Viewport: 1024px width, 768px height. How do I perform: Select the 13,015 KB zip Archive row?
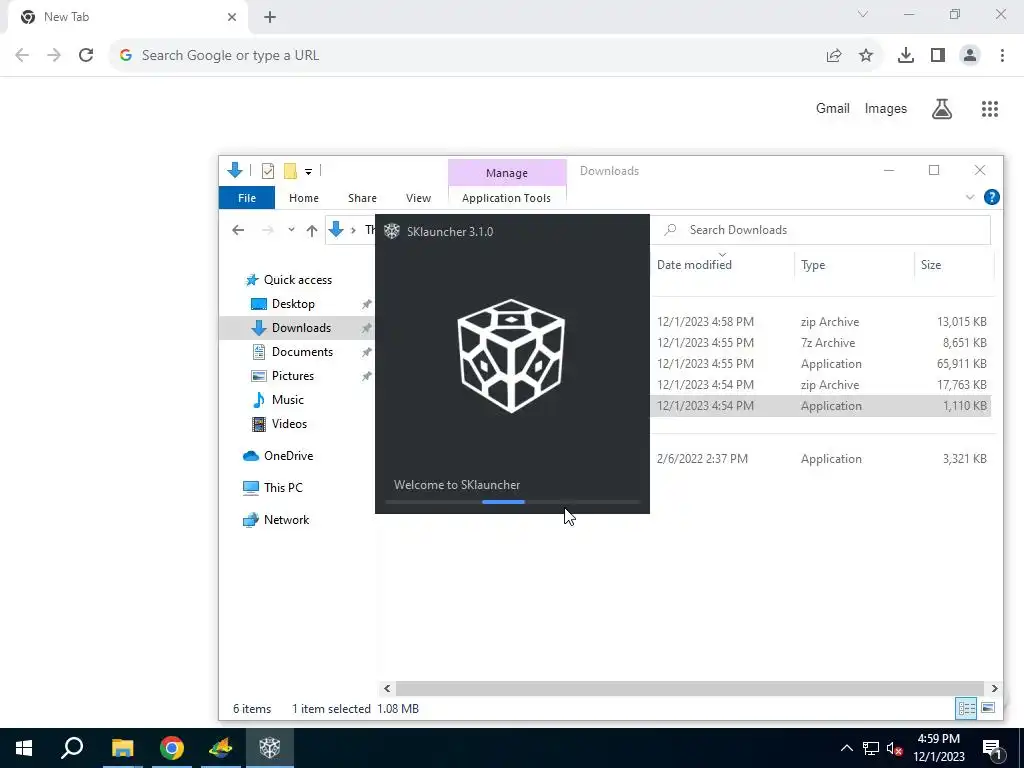[x=821, y=322]
